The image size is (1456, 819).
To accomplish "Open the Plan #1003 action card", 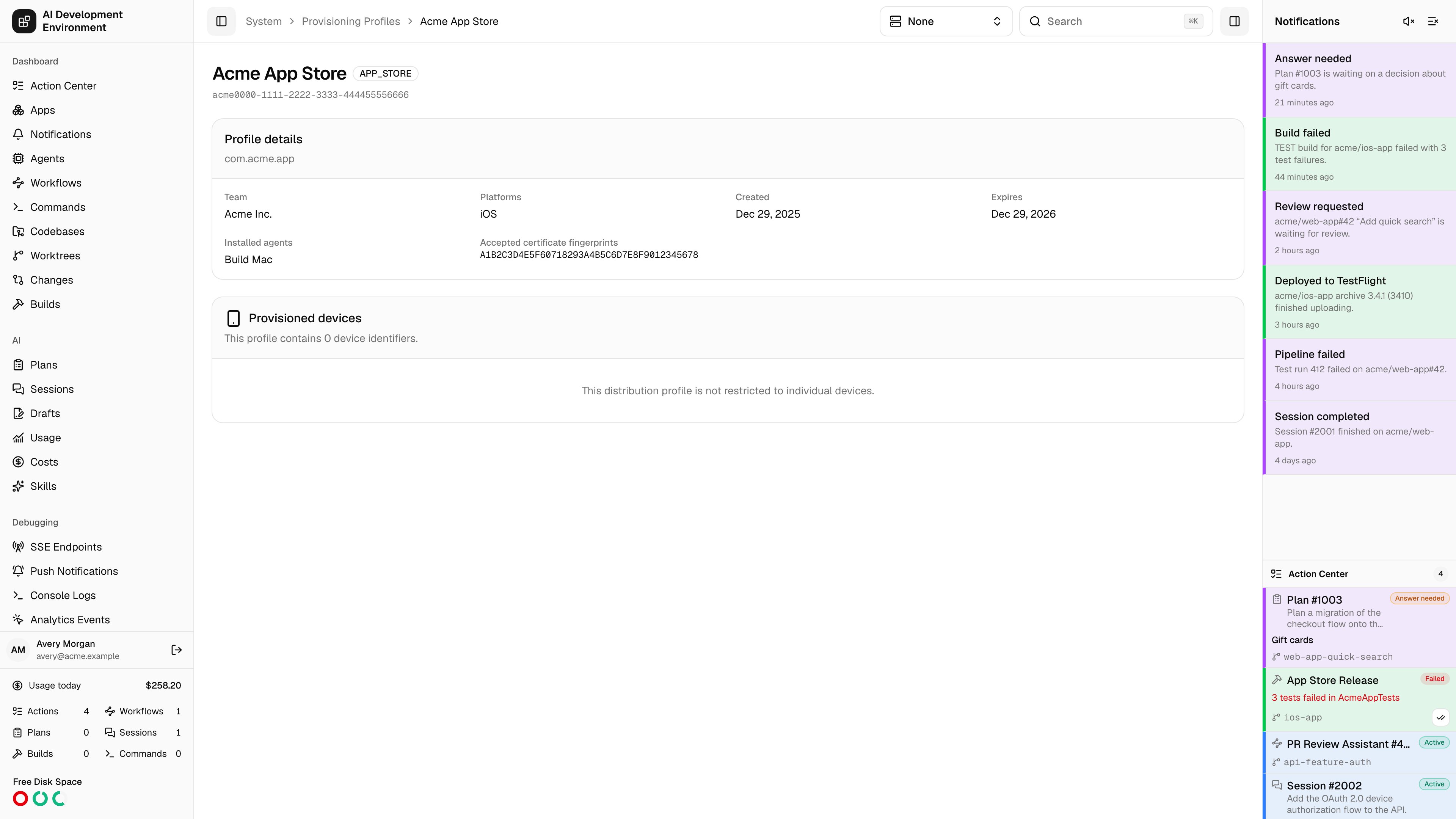I will tap(1359, 628).
